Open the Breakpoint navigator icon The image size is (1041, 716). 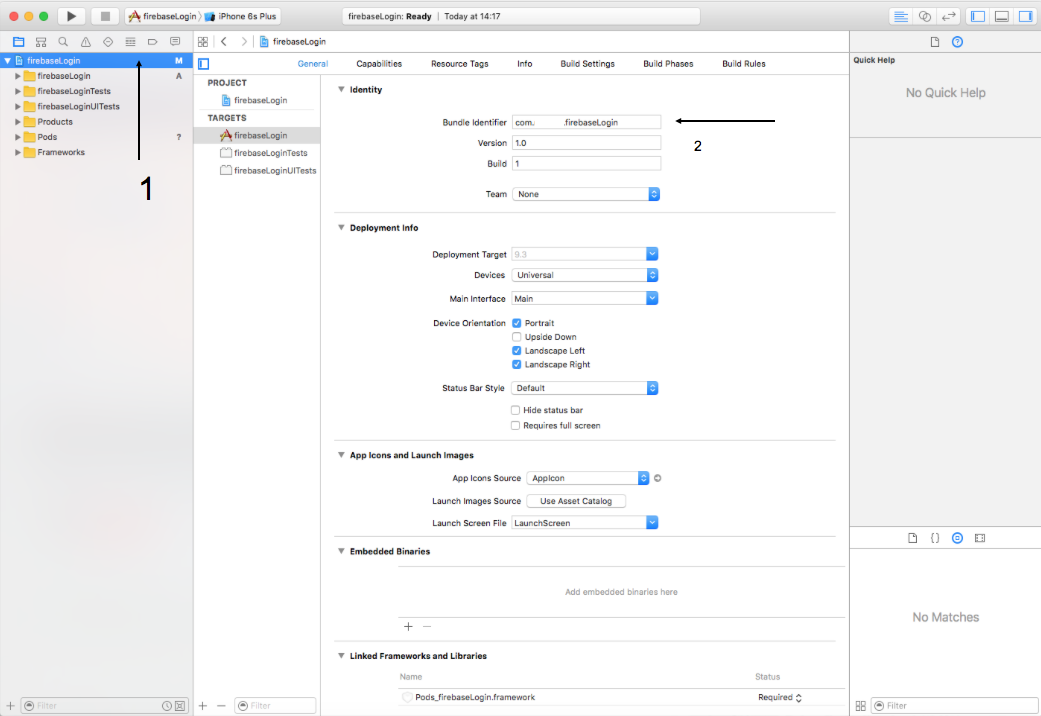[152, 42]
